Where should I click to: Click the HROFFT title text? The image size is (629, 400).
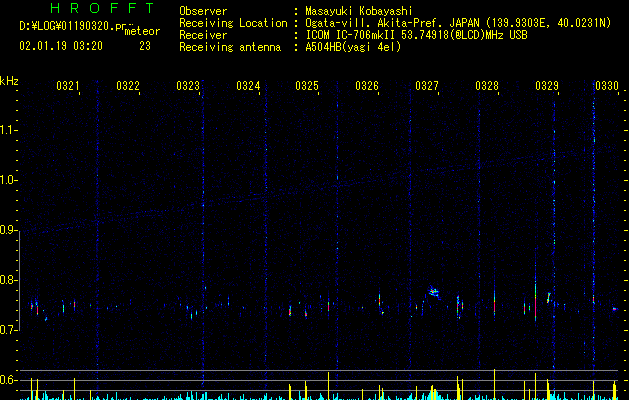tap(102, 8)
